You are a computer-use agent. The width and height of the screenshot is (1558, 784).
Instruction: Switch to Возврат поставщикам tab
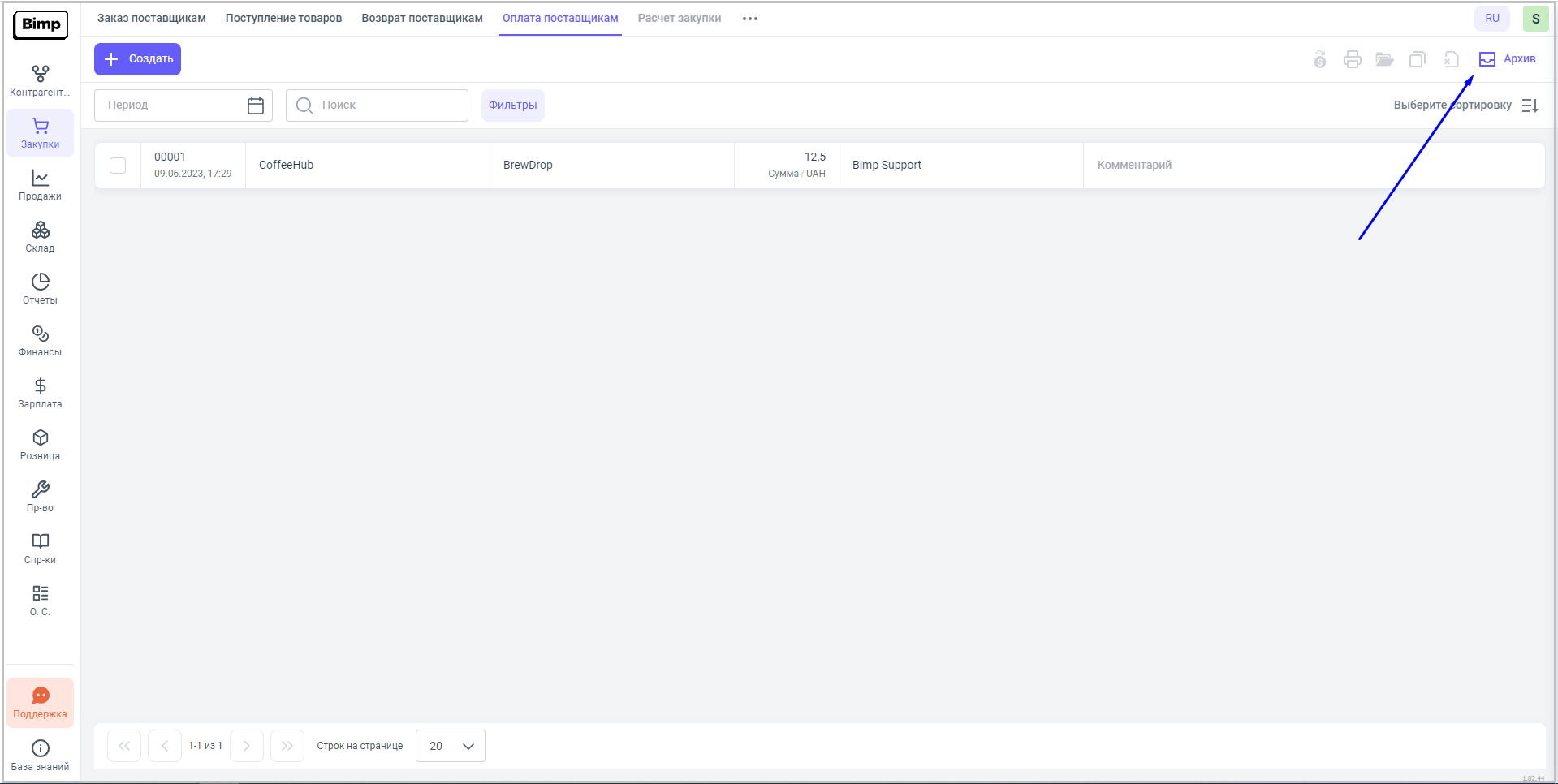[x=421, y=19]
